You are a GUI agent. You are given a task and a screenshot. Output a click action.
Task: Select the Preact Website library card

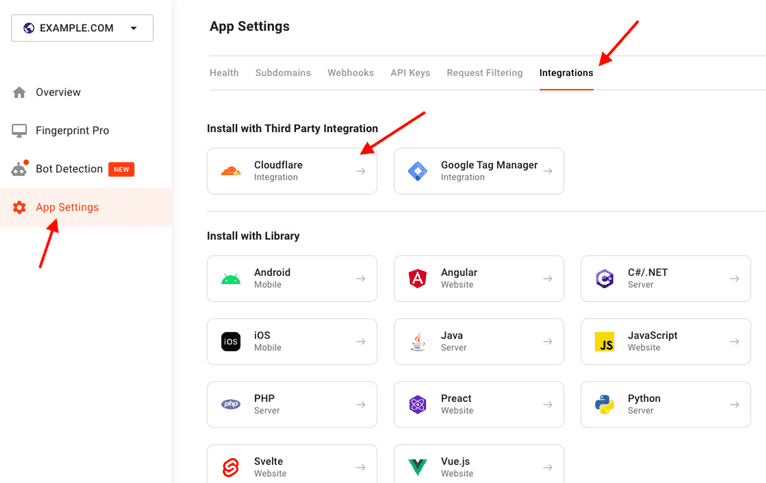pyautogui.click(x=479, y=404)
